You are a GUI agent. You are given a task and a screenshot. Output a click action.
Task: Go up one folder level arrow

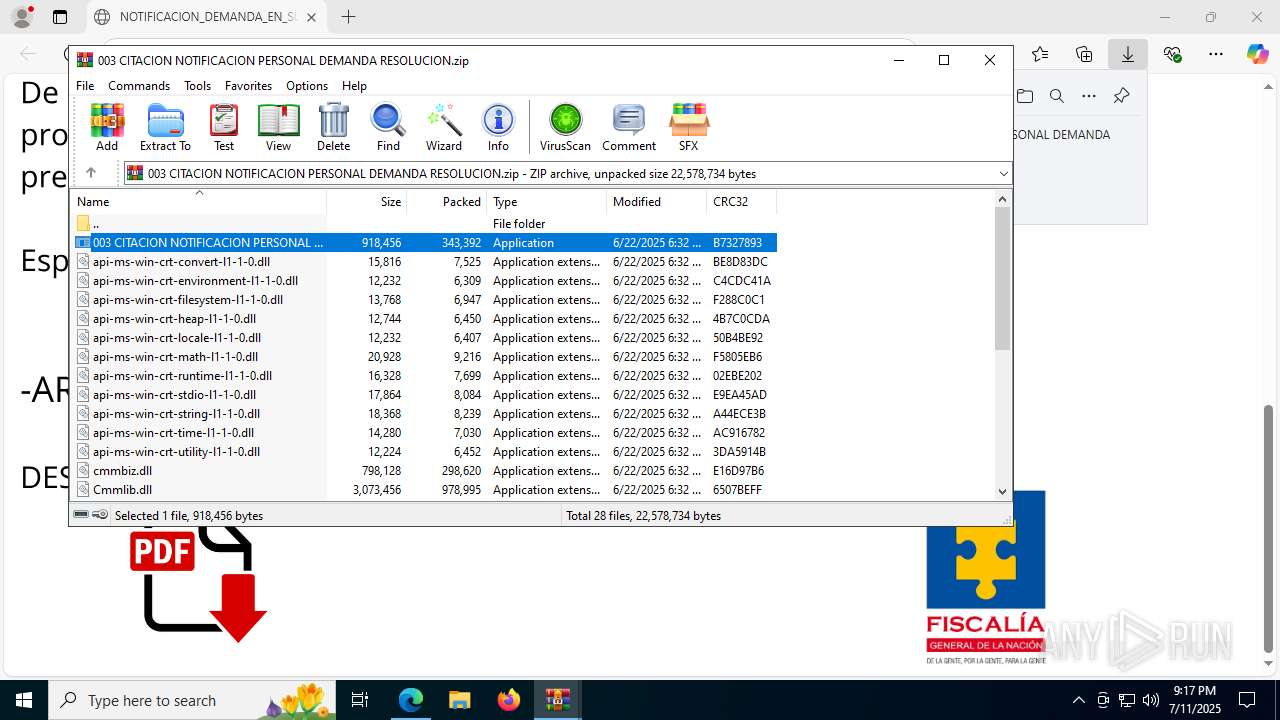tap(90, 173)
